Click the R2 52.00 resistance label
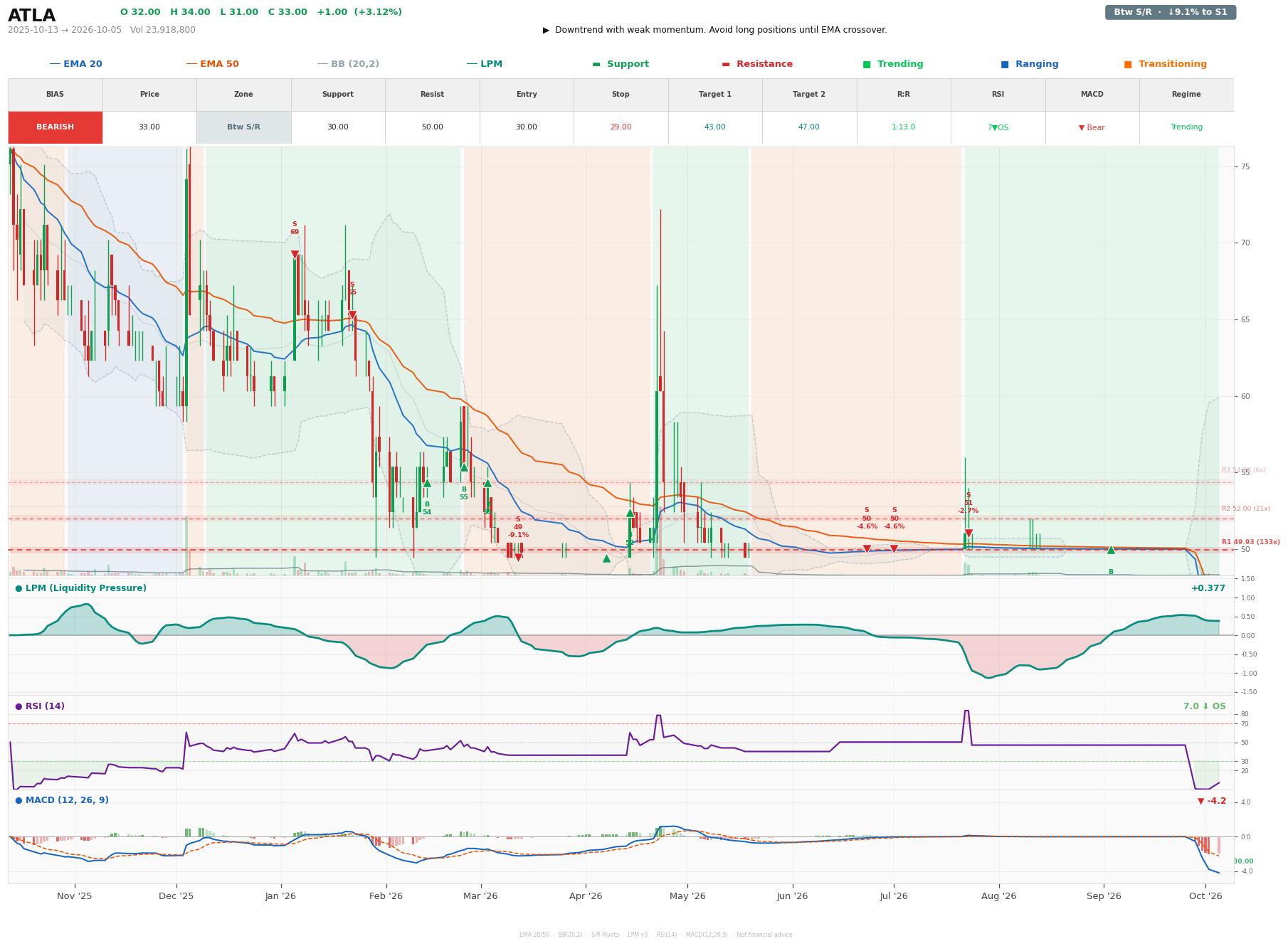The height and width of the screenshot is (946, 1288). tap(1245, 509)
